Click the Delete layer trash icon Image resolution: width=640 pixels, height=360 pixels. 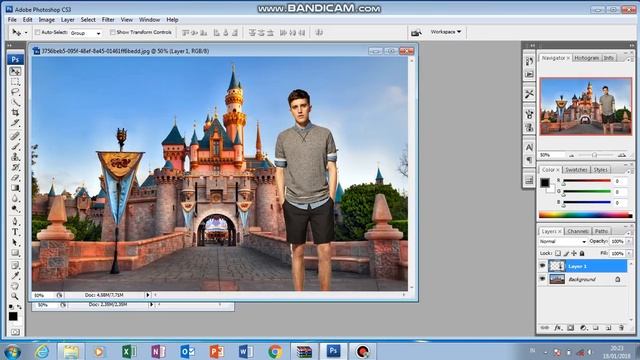[621, 328]
